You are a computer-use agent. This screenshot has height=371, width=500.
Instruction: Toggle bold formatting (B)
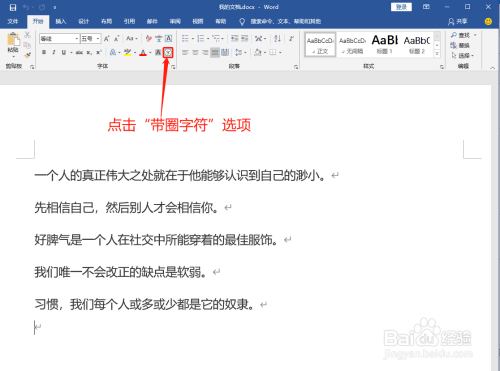pos(44,53)
